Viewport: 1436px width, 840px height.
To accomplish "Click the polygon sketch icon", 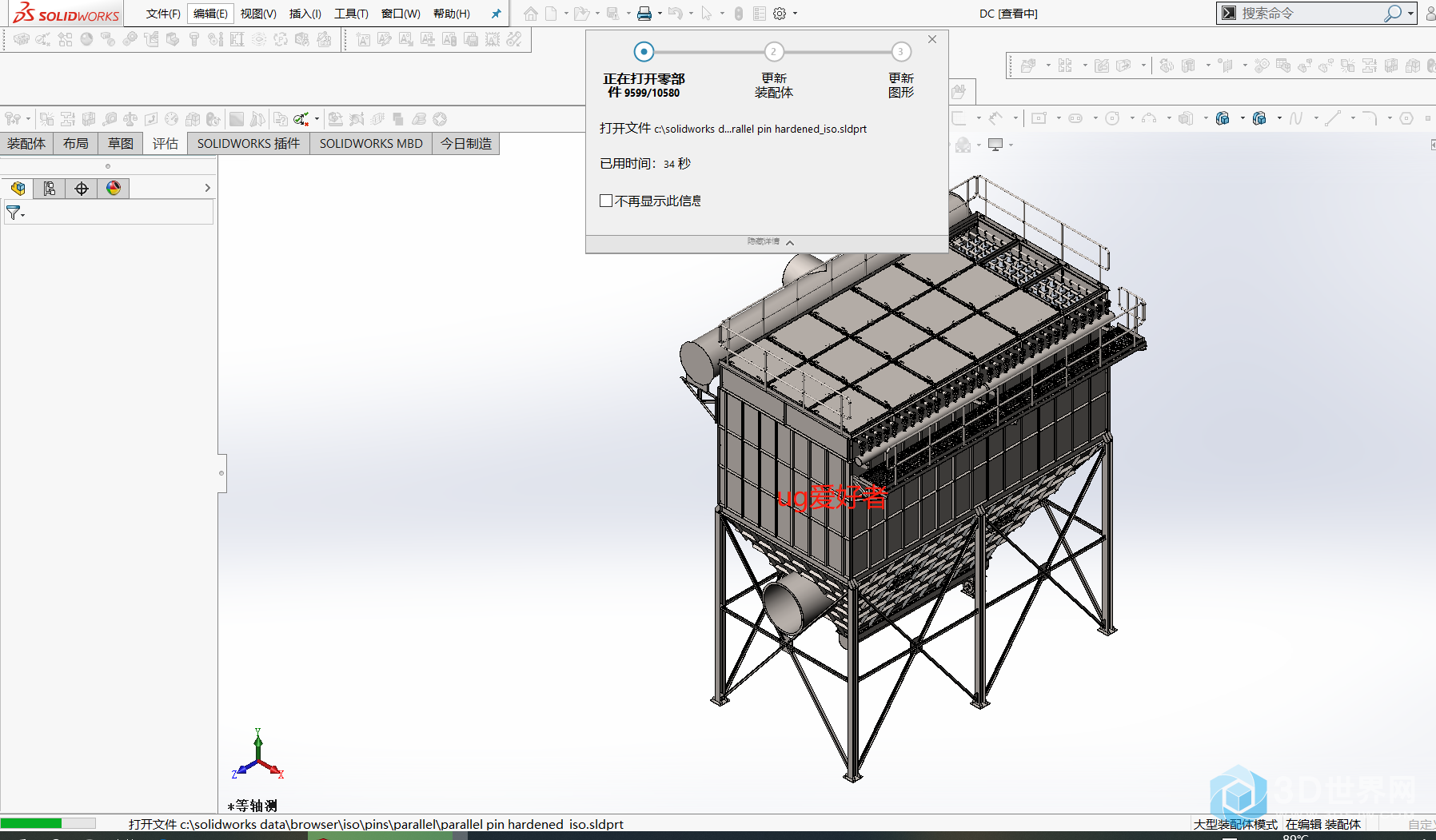I will pyautogui.click(x=1406, y=118).
